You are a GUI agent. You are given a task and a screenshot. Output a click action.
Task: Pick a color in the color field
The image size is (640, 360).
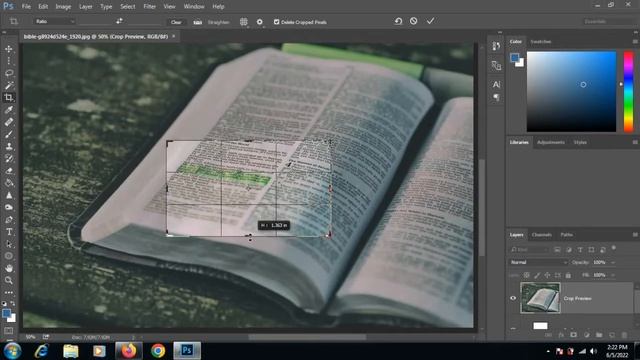click(x=571, y=91)
